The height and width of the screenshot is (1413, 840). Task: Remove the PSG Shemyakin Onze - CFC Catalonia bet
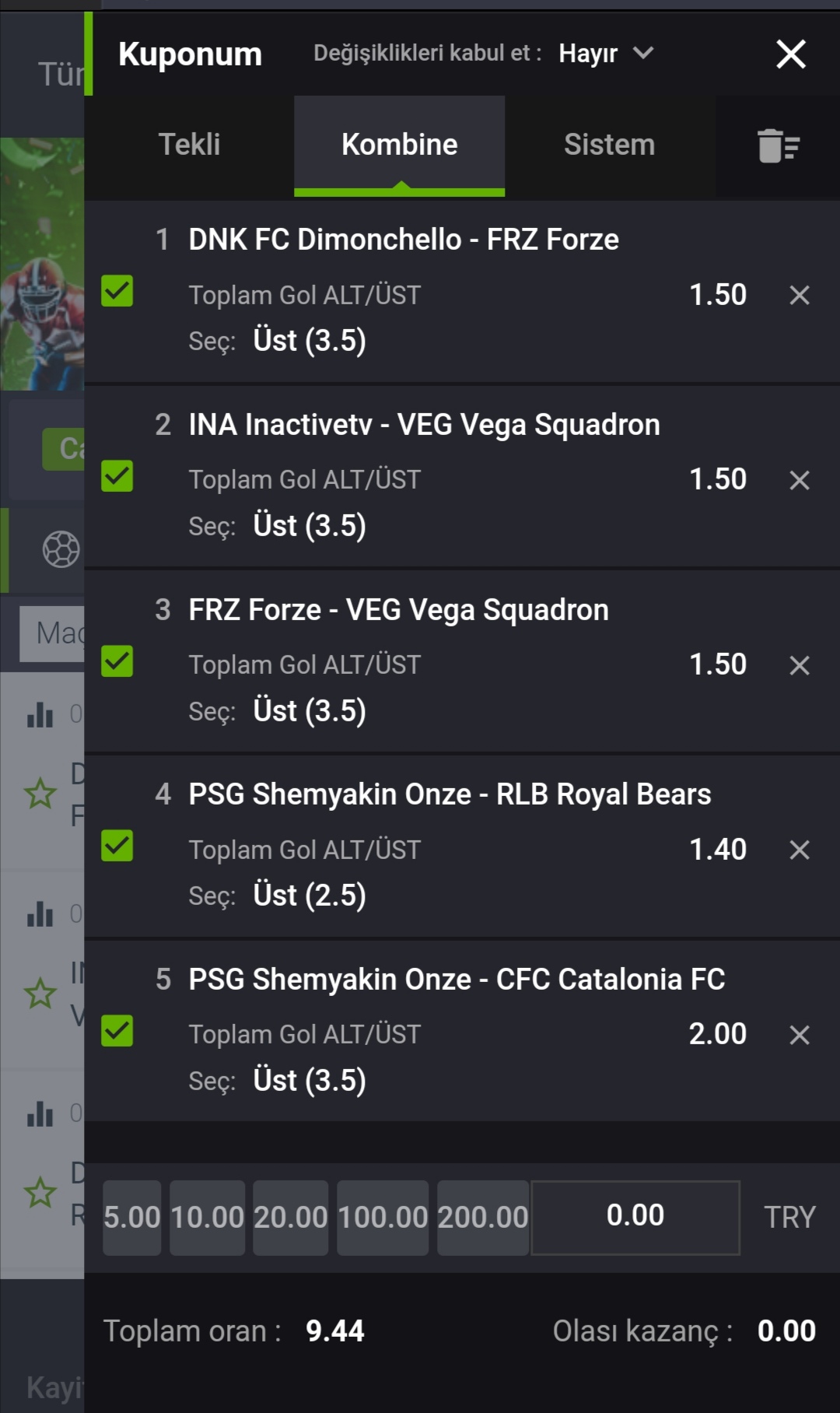click(800, 1035)
